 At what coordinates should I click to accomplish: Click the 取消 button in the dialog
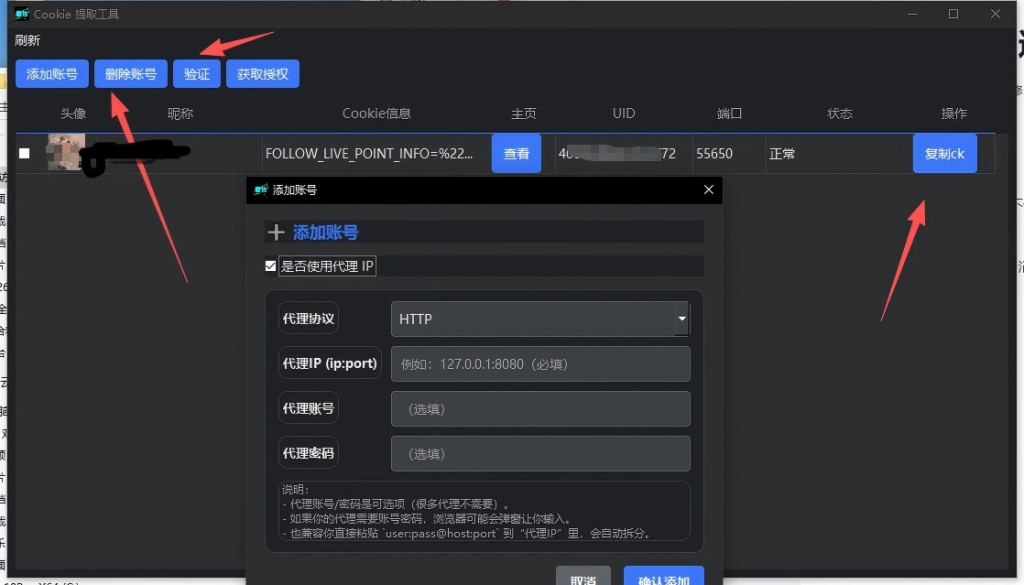583,578
